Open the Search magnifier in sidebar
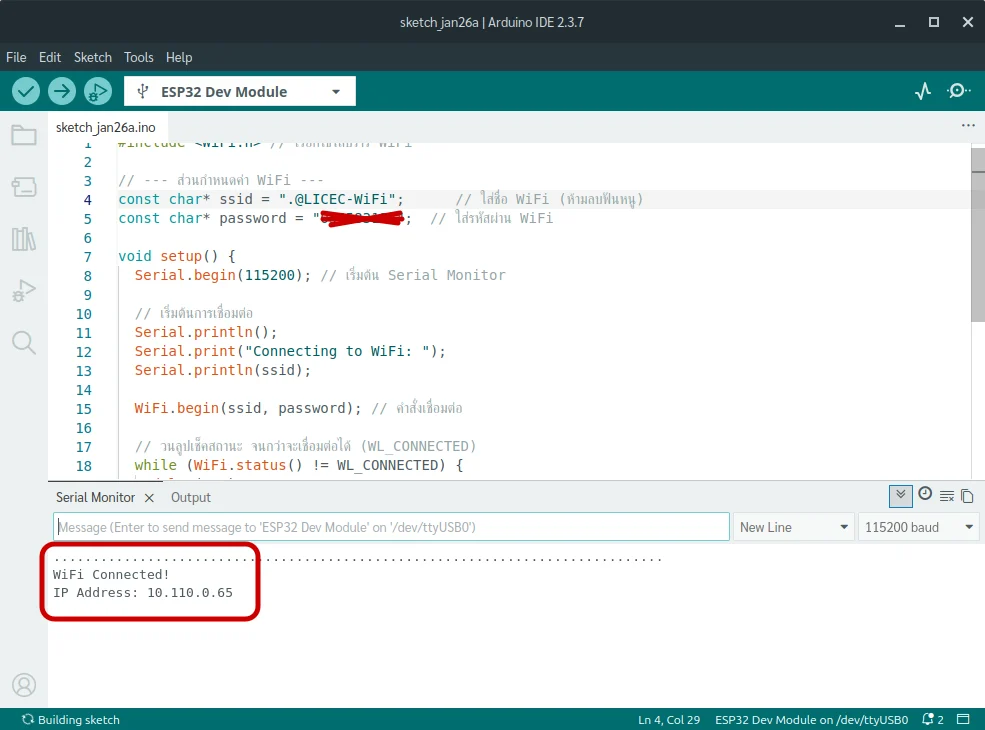985x730 pixels. [24, 343]
